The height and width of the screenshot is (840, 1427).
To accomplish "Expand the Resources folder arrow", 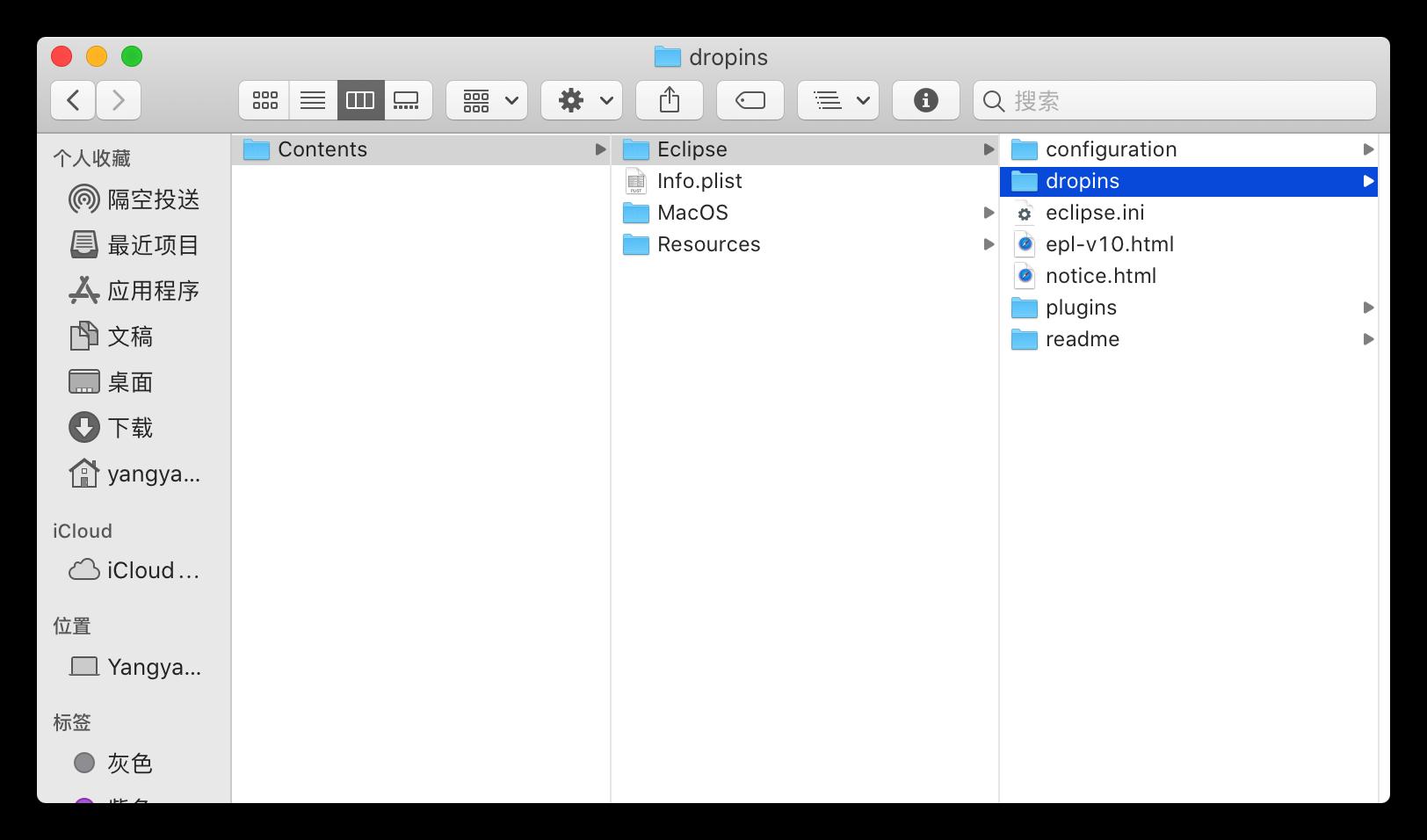I will point(989,244).
